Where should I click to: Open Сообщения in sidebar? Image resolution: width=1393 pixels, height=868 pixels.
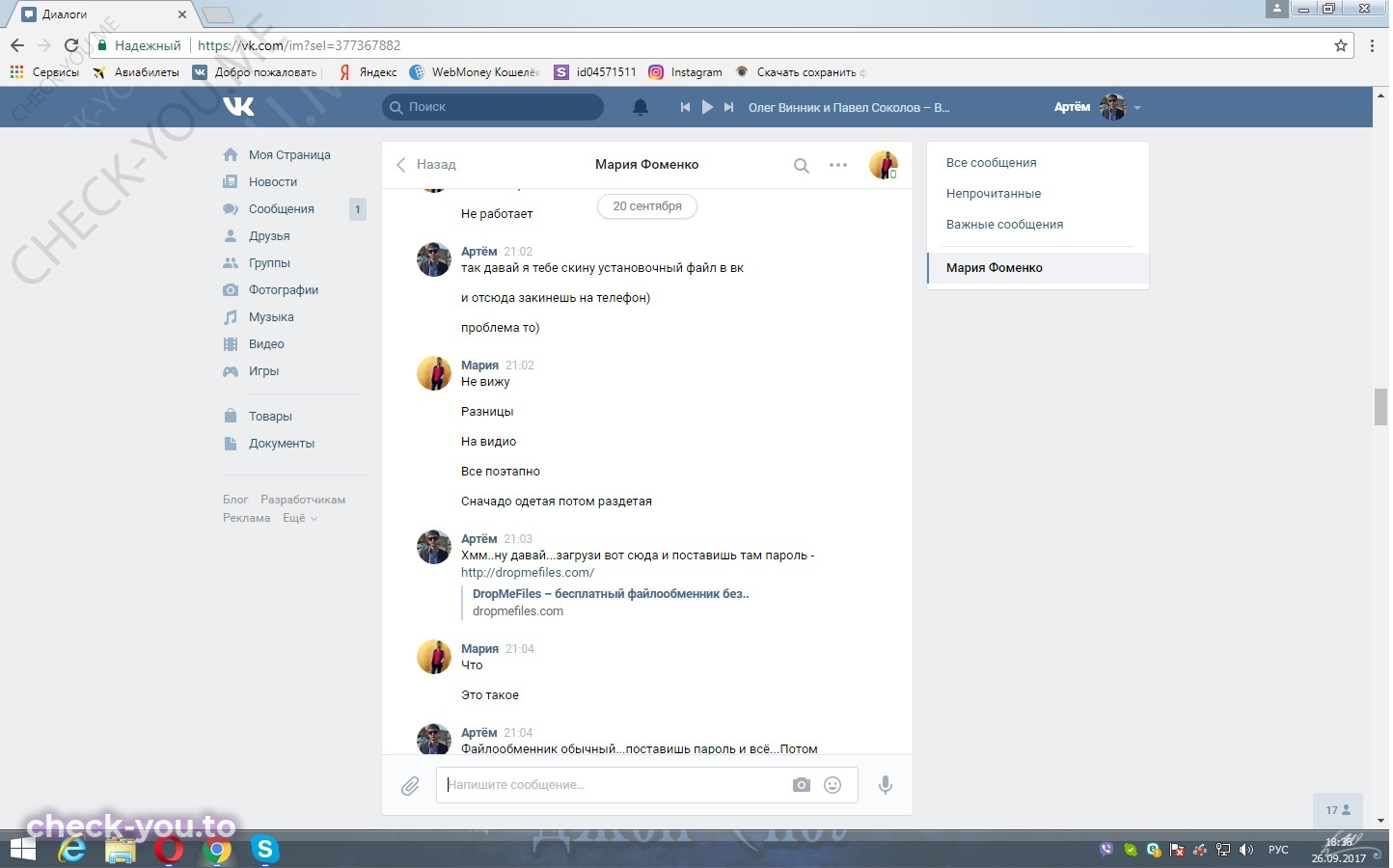click(282, 209)
